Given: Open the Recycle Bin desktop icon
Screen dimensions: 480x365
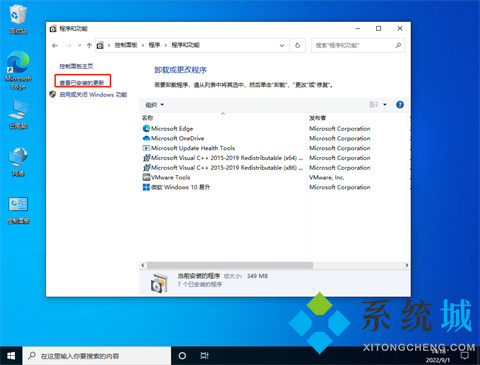Looking at the screenshot, I should point(18,20).
